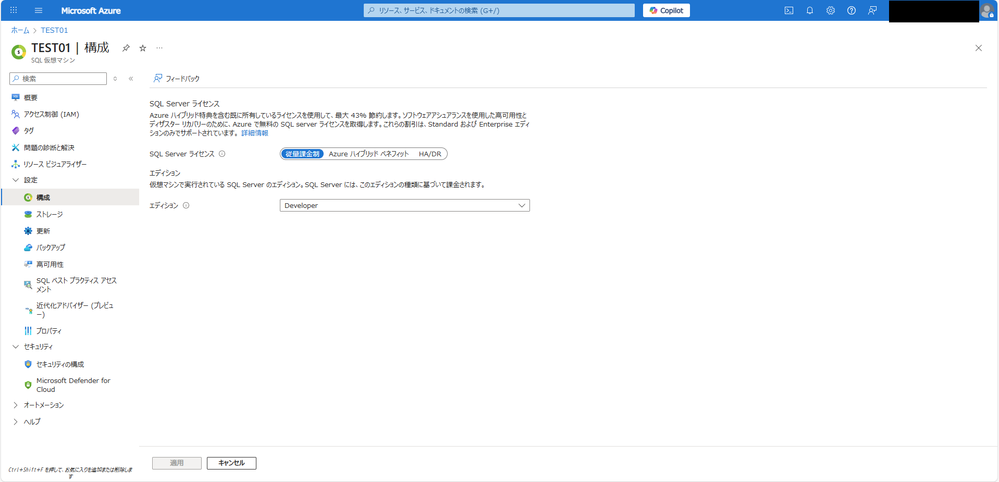Open portal settings gear
This screenshot has height=482, width=999.
pos(831,10)
